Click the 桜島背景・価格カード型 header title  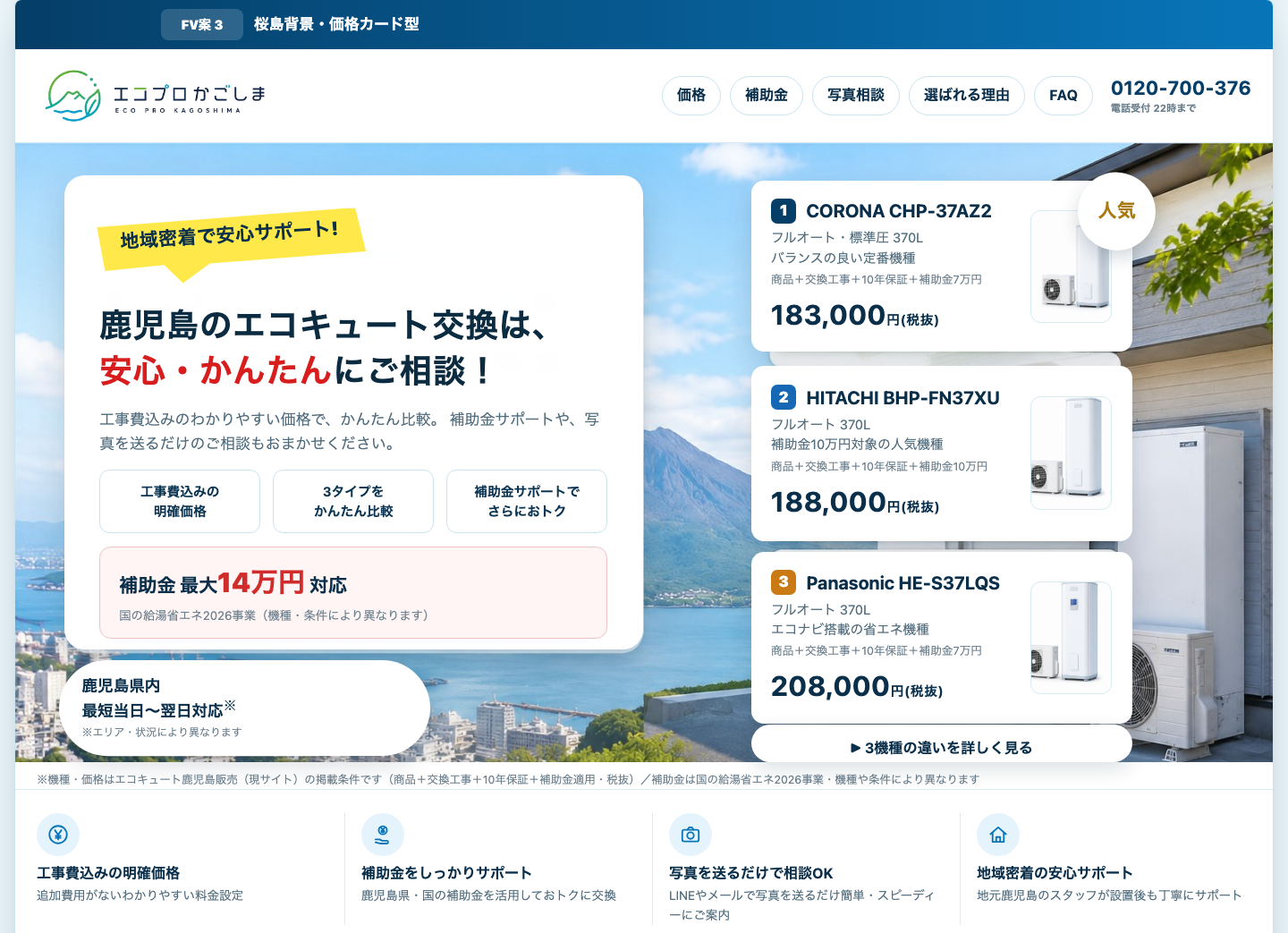[336, 24]
